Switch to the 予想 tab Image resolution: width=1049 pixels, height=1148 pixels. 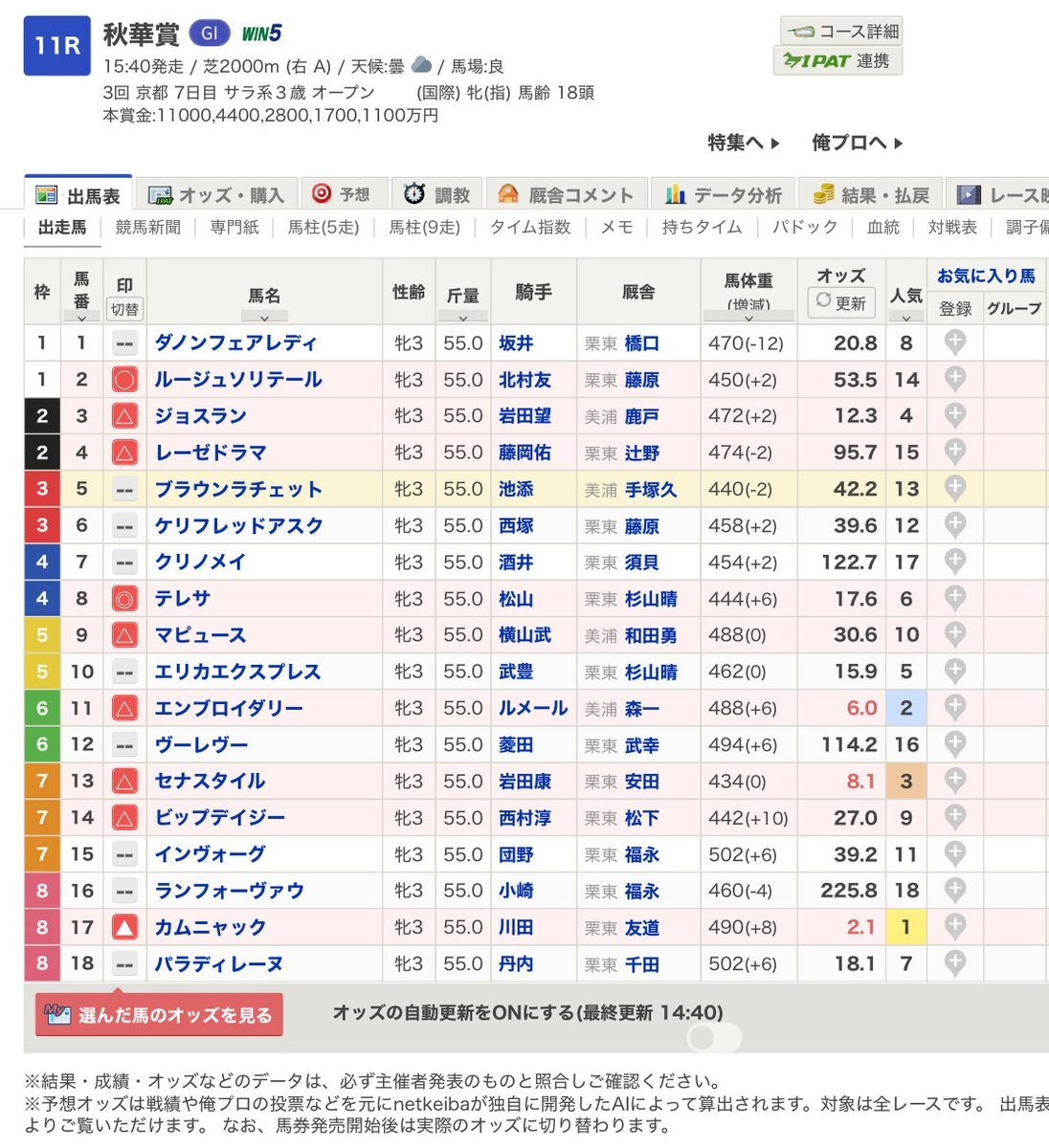(344, 194)
